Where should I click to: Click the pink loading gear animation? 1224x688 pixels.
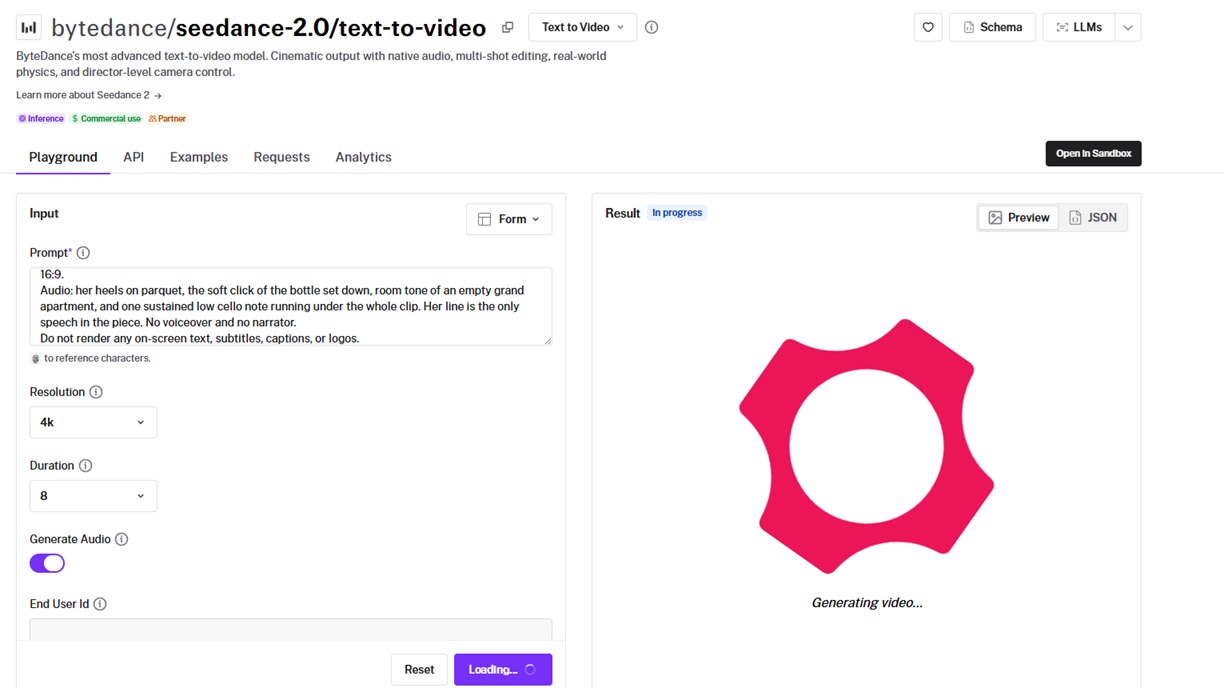click(x=866, y=446)
